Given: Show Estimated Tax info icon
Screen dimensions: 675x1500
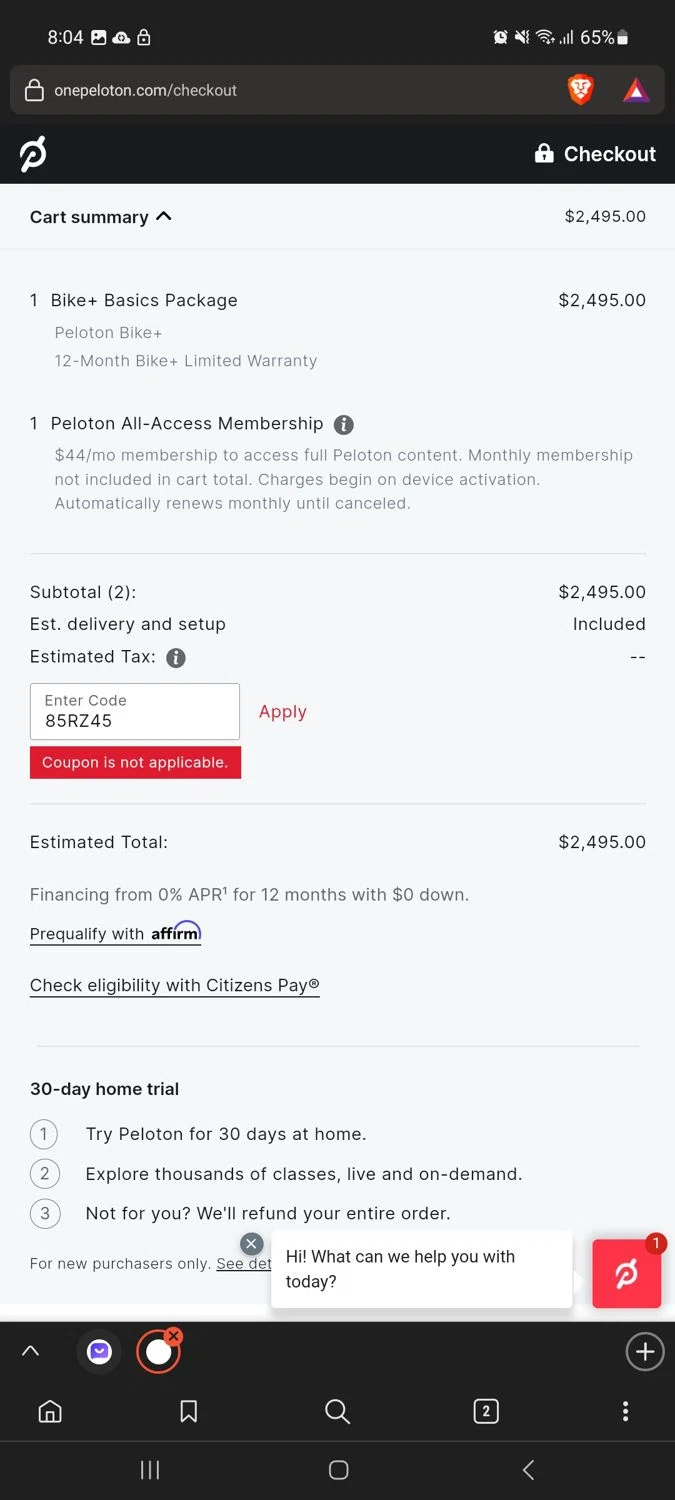Looking at the screenshot, I should [x=176, y=658].
